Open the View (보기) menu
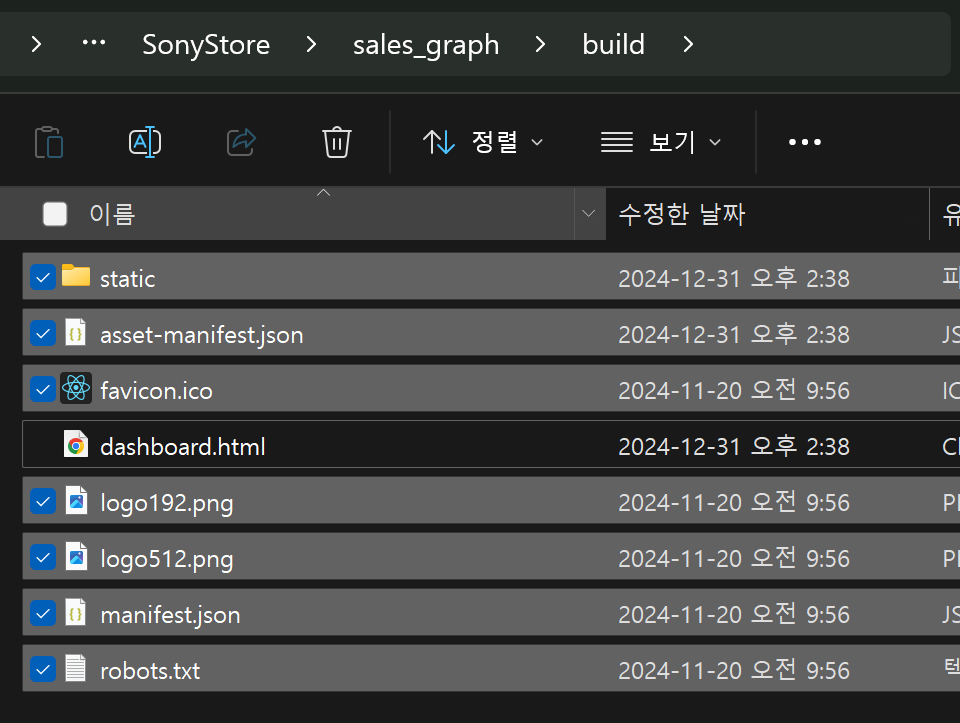This screenshot has height=723, width=960. (661, 142)
